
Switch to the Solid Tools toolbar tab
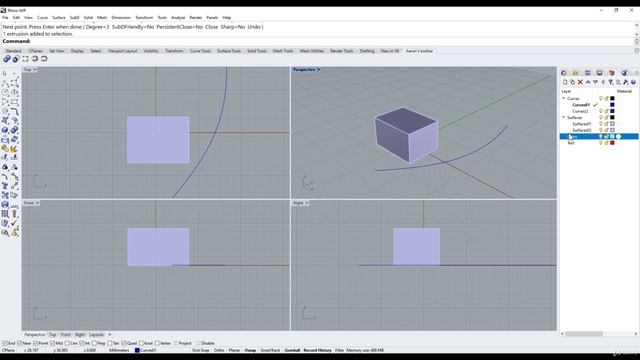(257, 51)
